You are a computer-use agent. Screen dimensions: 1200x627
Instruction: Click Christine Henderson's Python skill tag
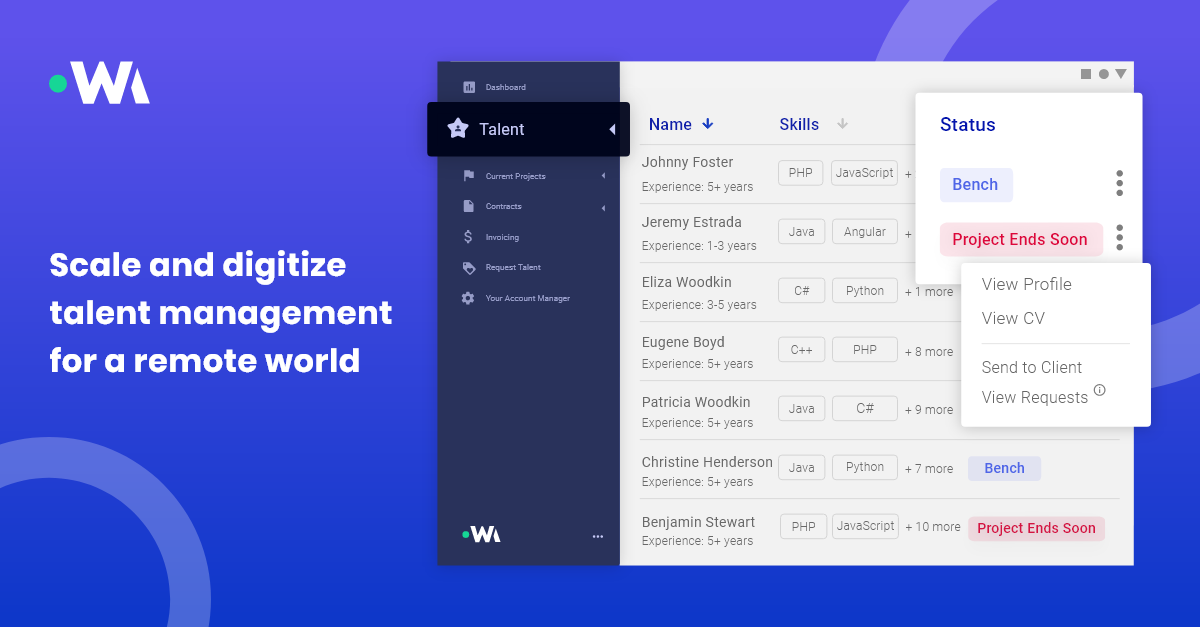865,467
